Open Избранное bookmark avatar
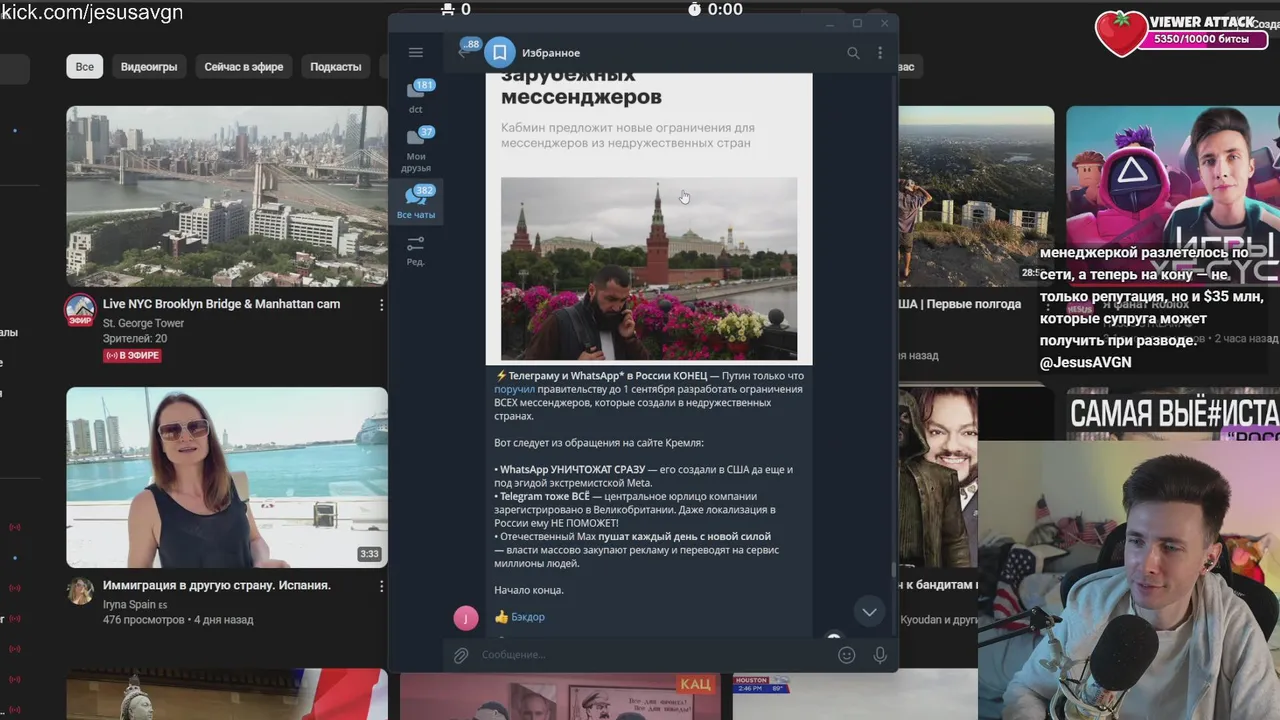 point(500,53)
